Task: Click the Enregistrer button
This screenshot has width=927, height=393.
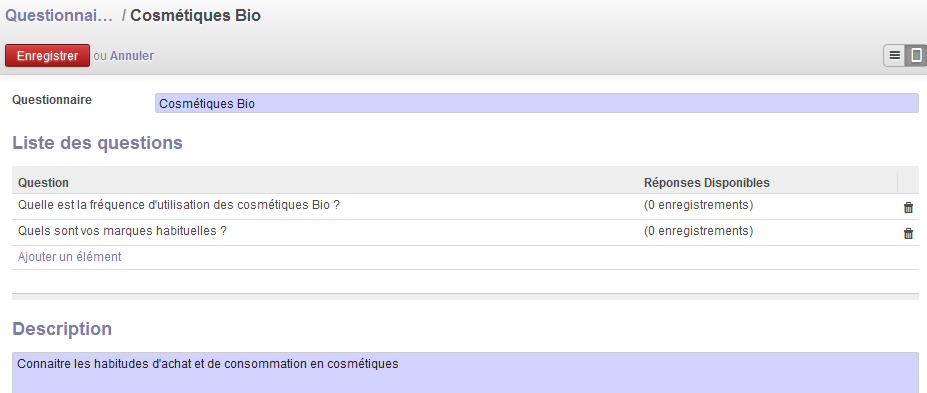Action: point(47,56)
